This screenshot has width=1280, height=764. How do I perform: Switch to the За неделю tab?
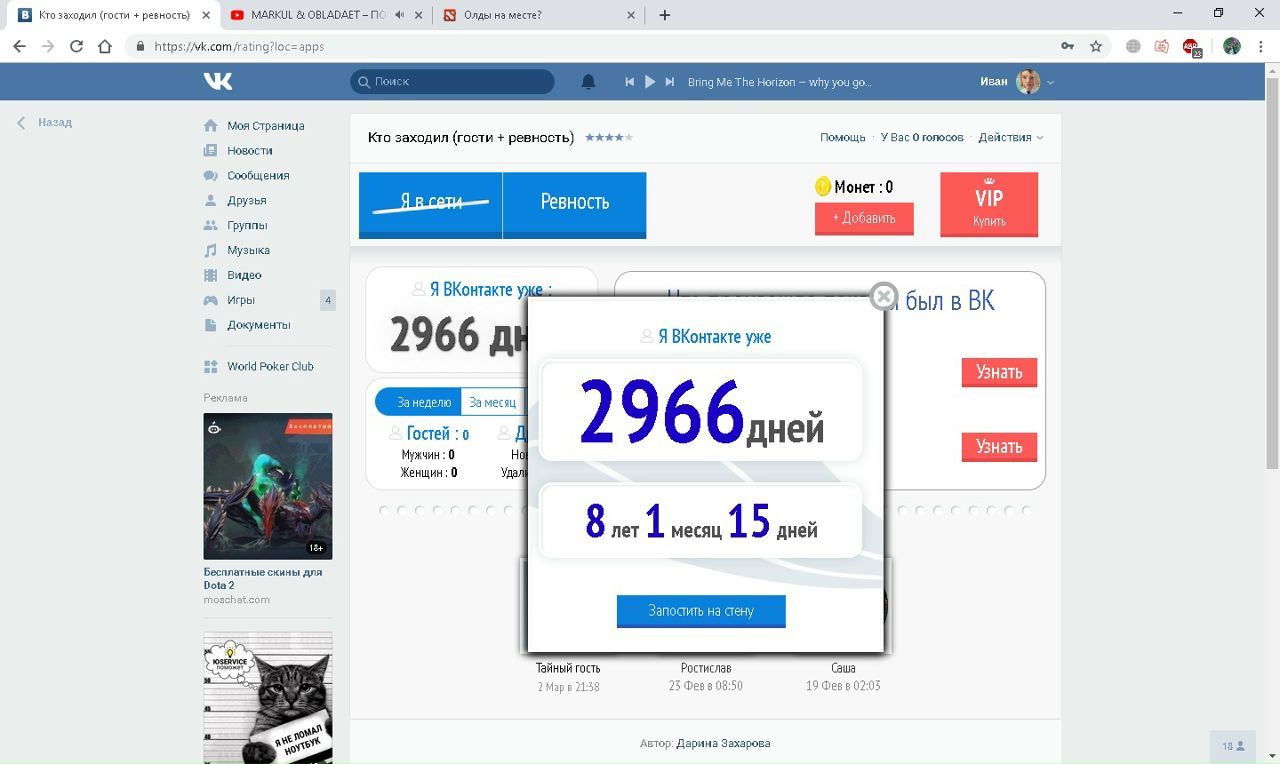(424, 402)
